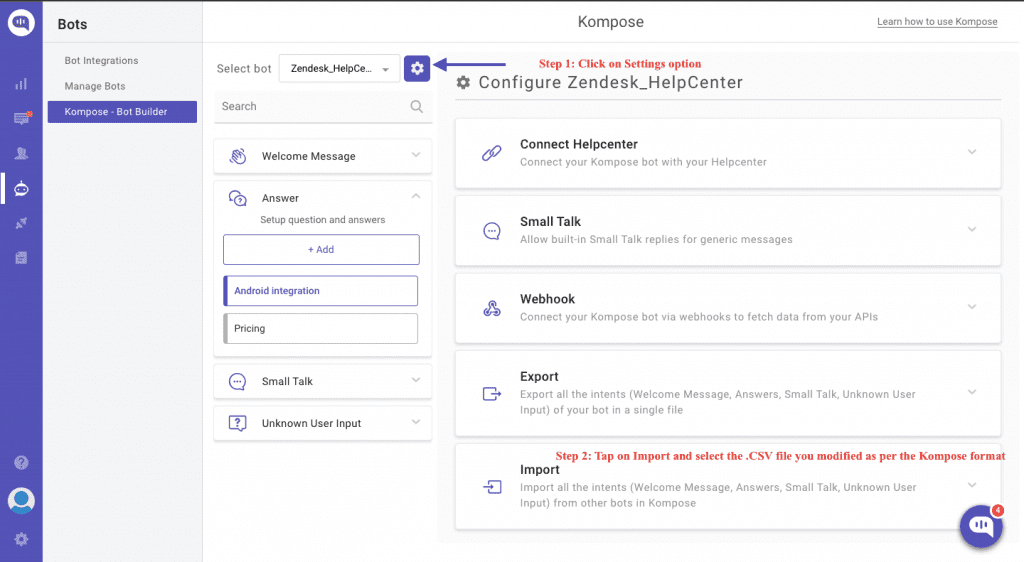Viewport: 1024px width, 562px height.
Task: Expand the Connect Helpcenter card chevron
Action: click(972, 151)
